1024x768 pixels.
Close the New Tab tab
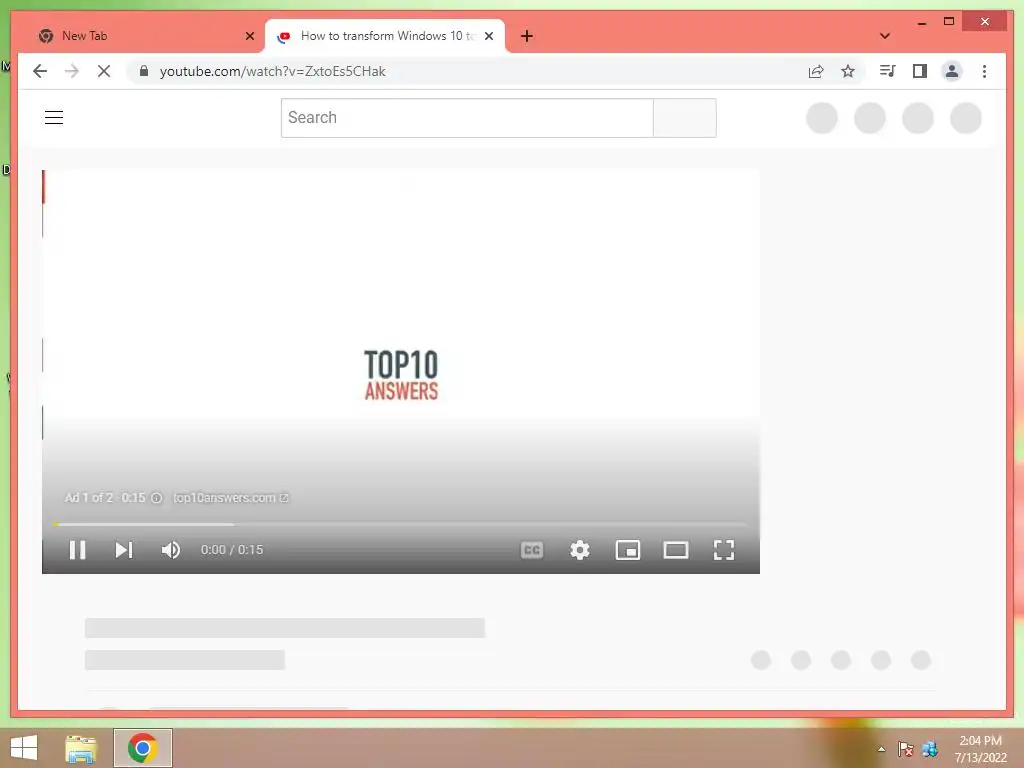pyautogui.click(x=249, y=36)
